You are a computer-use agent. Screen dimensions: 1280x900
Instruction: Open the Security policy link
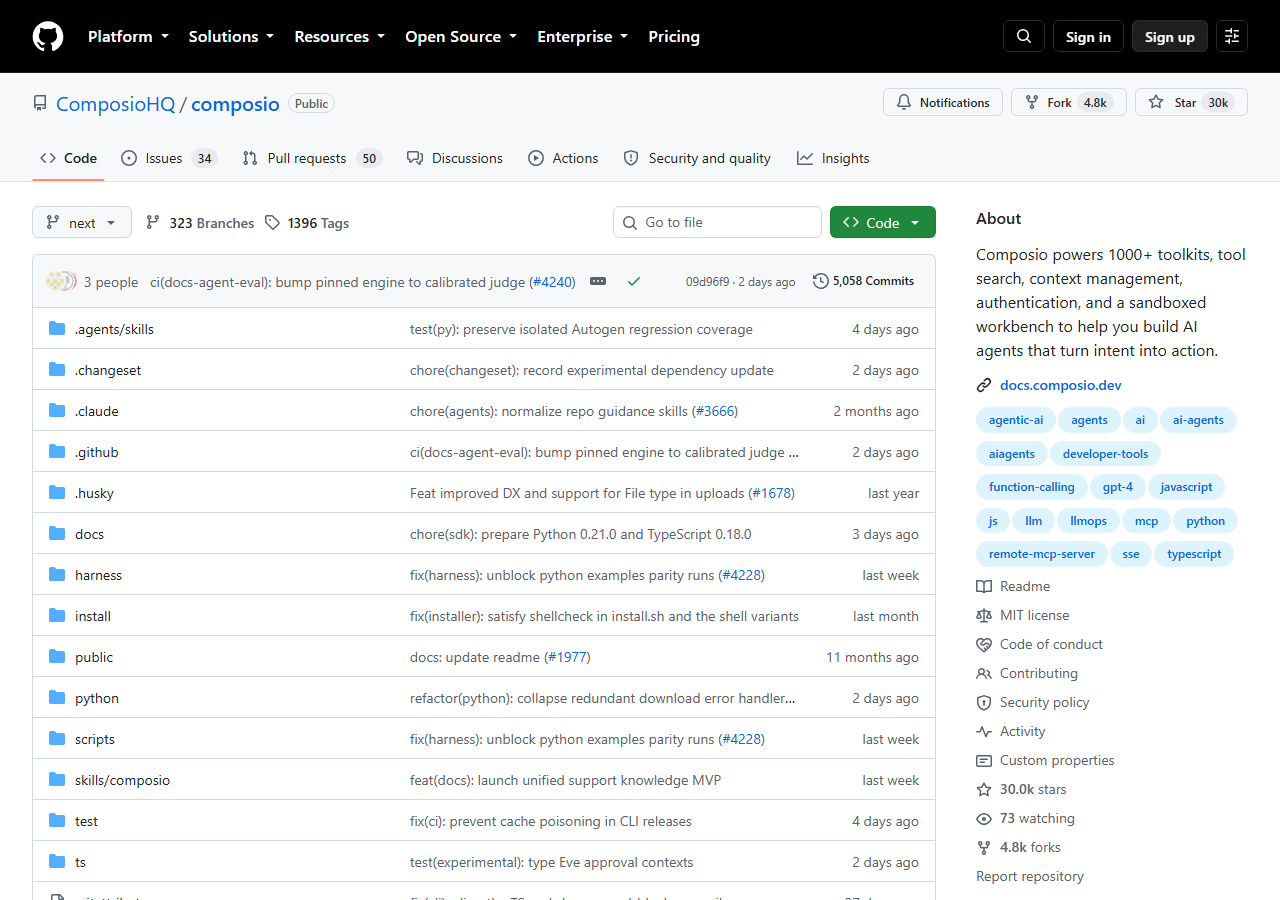pyautogui.click(x=1033, y=702)
